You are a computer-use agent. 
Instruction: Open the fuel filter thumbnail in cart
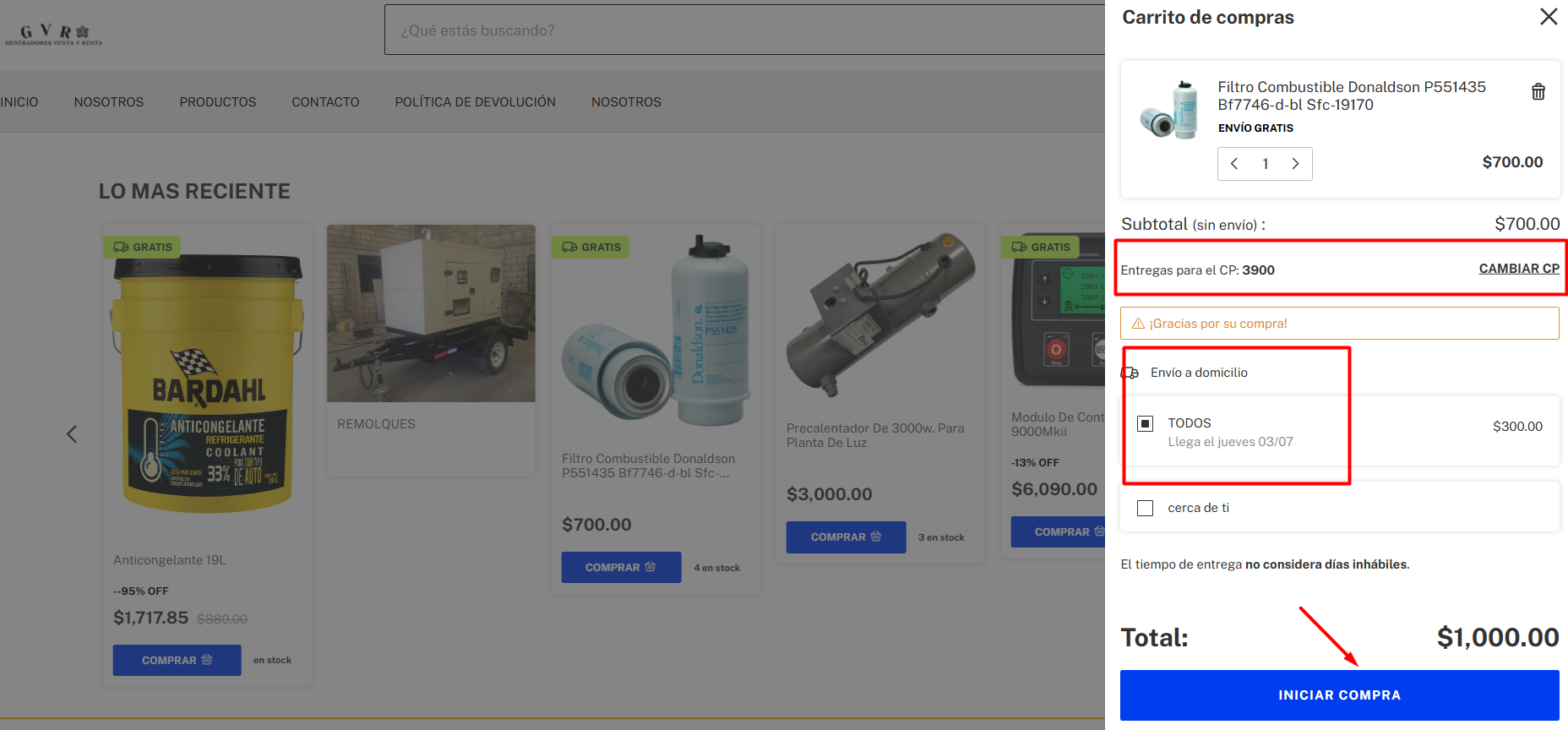[1169, 110]
